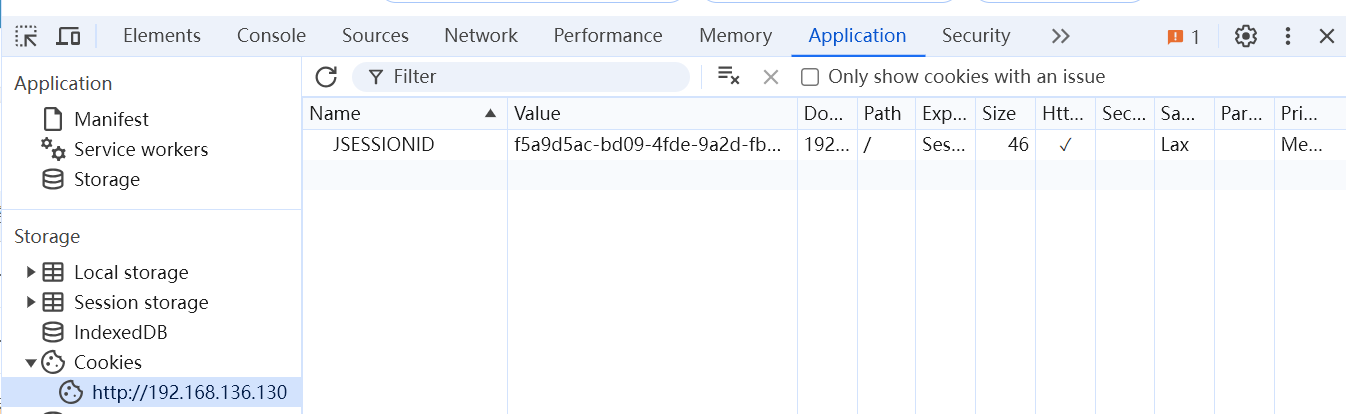The height and width of the screenshot is (414, 1346).
Task: Activate the inspect element picker icon
Action: click(26, 36)
